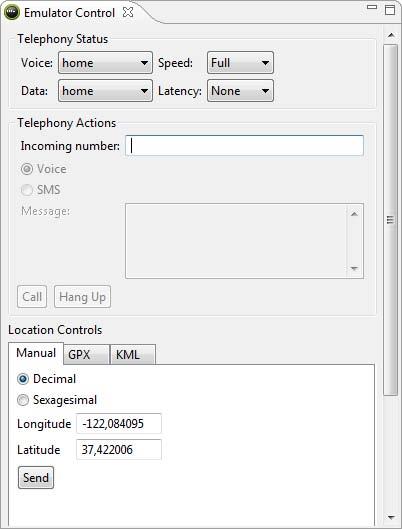Expand the Speed dropdown set to Full
The image size is (402, 529).
pos(240,63)
